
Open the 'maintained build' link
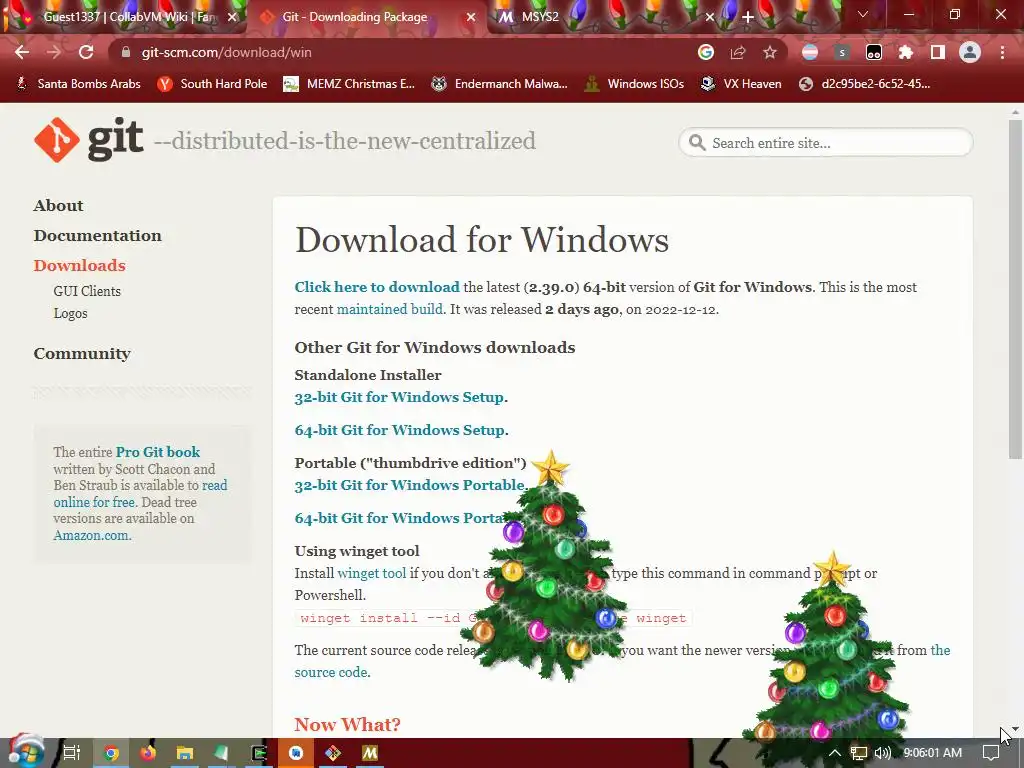tap(389, 310)
